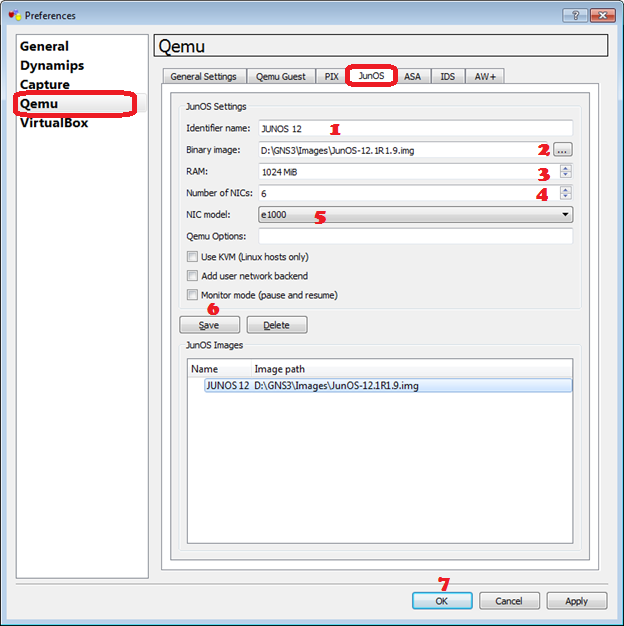Open the IDS tab
Screen dimensions: 624x626
coord(448,76)
